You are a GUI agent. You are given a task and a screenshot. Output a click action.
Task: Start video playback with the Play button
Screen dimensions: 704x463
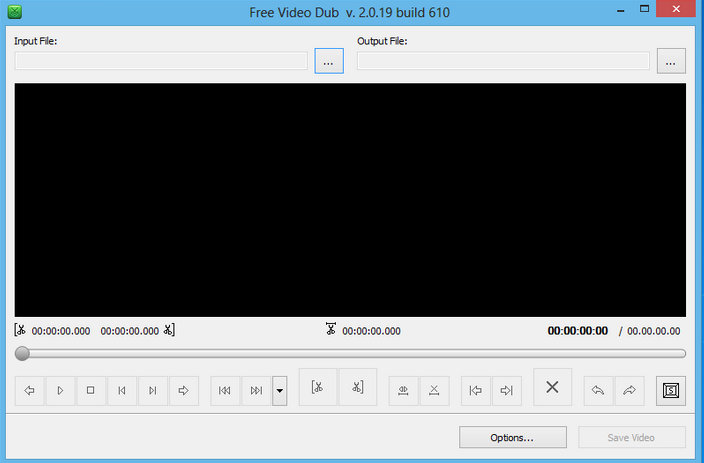60,391
